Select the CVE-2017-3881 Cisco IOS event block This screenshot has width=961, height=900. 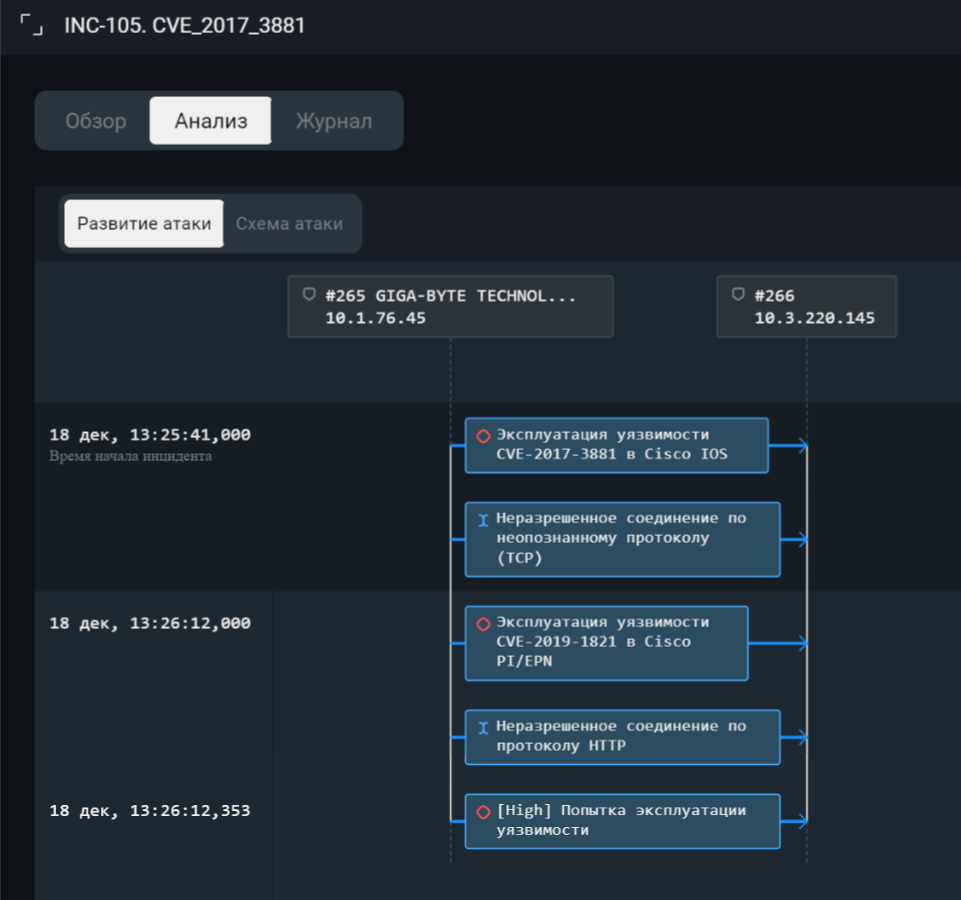(x=616, y=446)
